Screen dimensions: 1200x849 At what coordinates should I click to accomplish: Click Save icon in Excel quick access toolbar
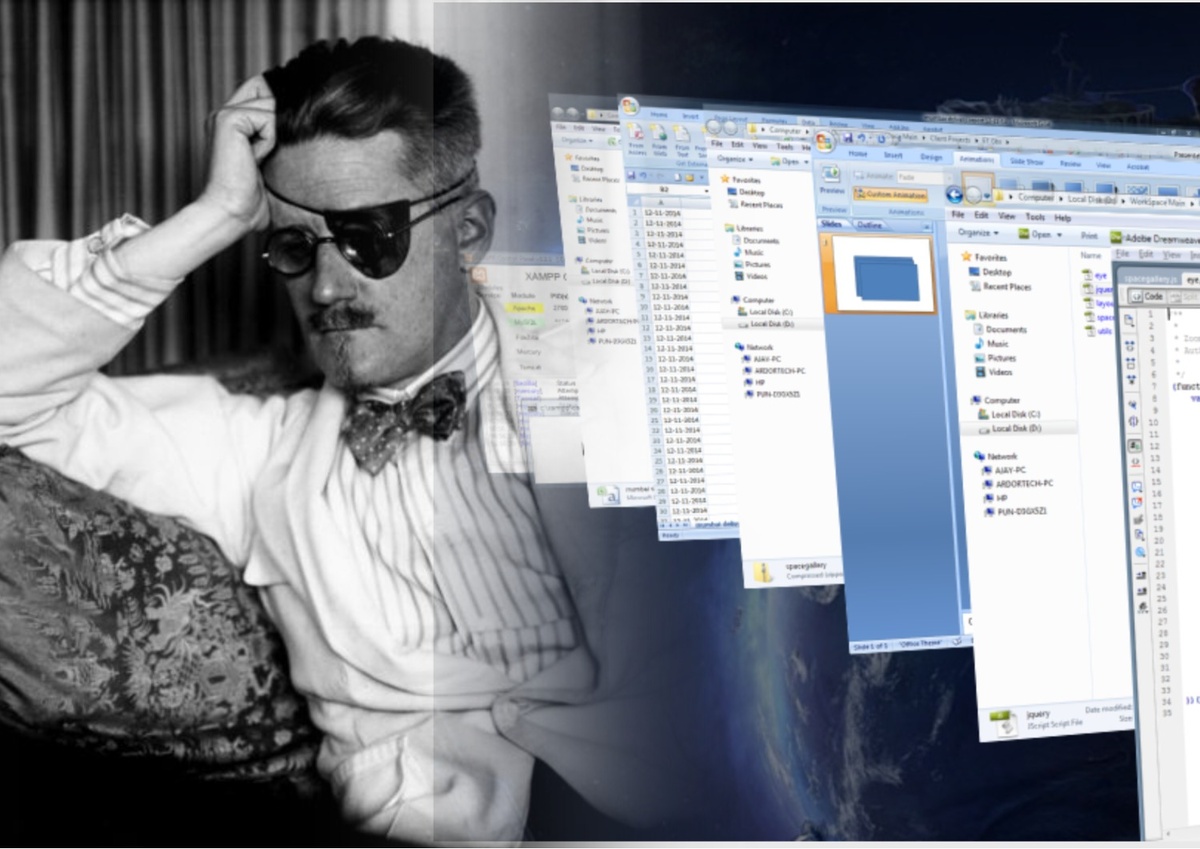coord(631,175)
